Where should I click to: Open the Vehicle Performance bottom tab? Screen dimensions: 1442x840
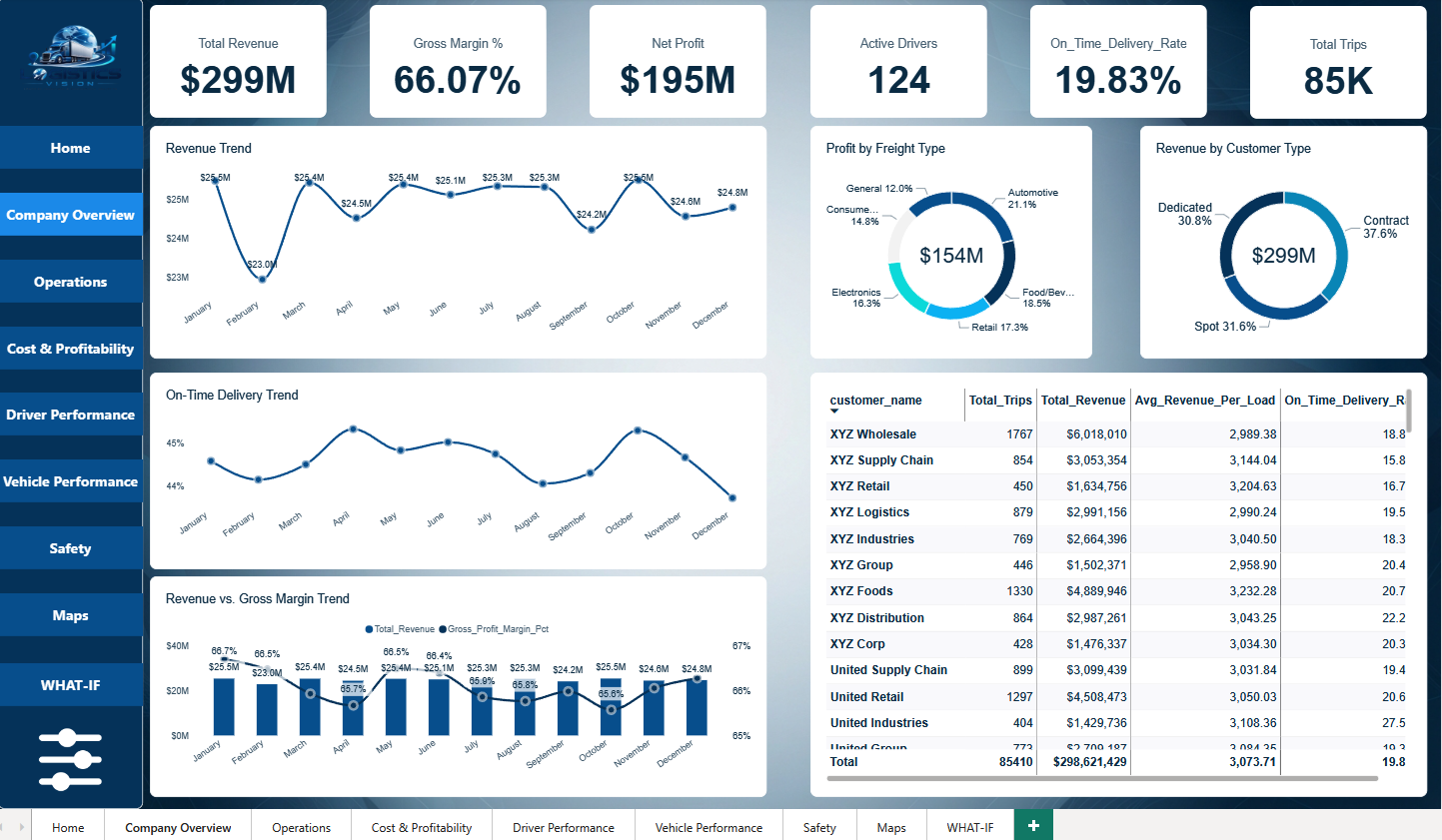click(x=709, y=827)
